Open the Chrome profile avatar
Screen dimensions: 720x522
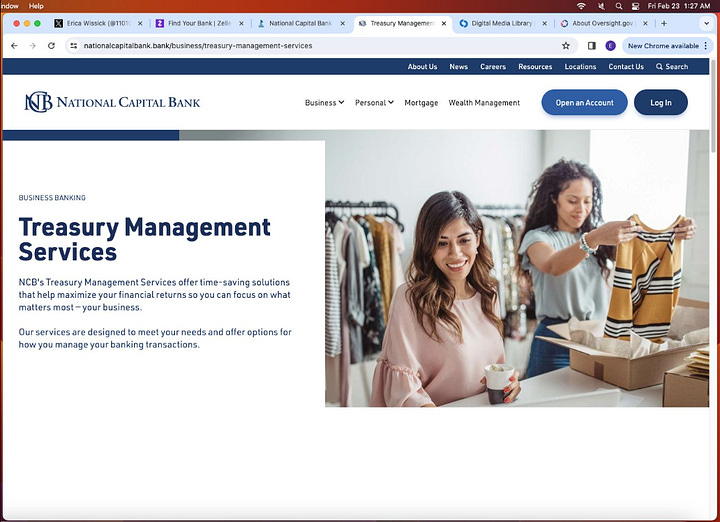tap(610, 46)
